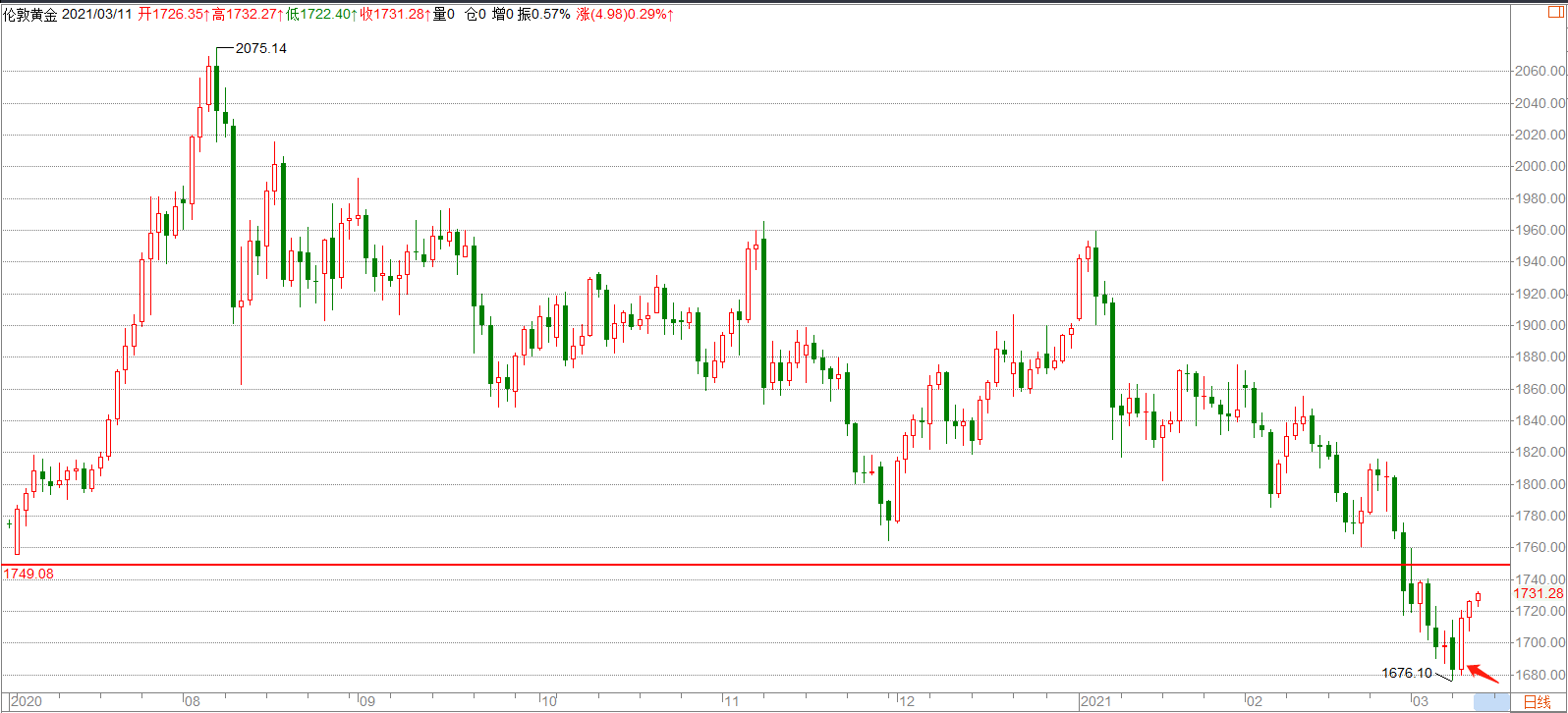Select the 伦敦黄金 instrument title
1568x713 pixels.
(x=30, y=14)
